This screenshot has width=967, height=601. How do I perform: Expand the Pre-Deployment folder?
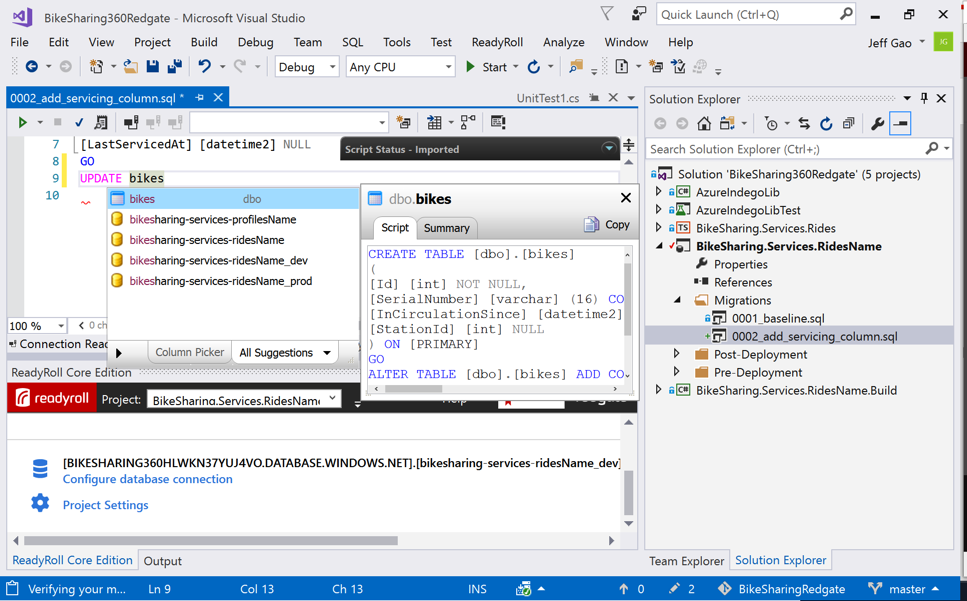[x=677, y=372]
